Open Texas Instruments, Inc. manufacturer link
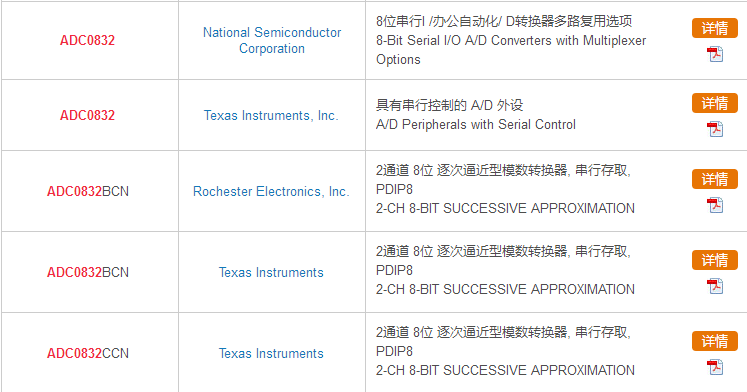This screenshot has height=392, width=747. click(271, 115)
